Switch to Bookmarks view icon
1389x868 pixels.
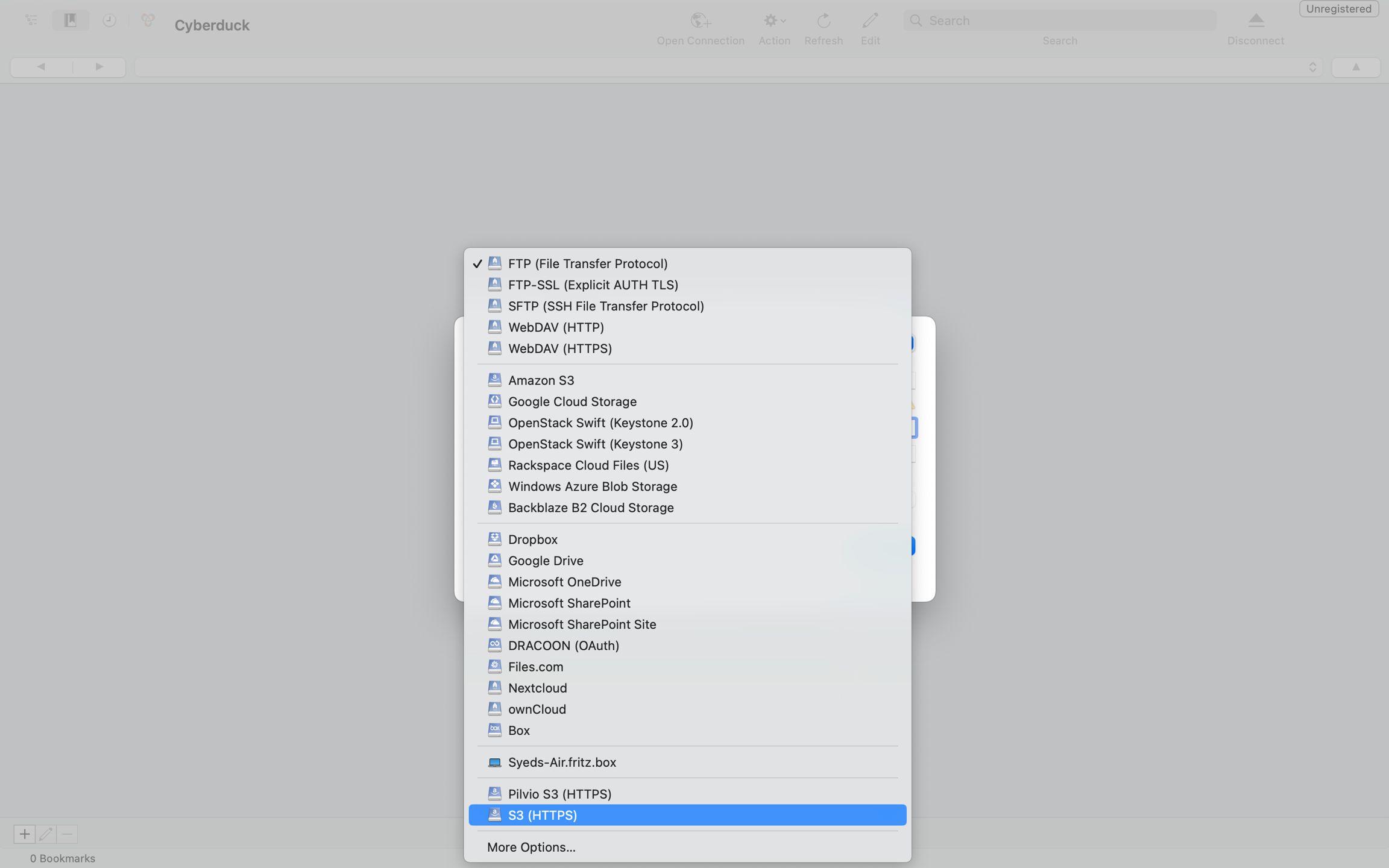click(x=71, y=20)
